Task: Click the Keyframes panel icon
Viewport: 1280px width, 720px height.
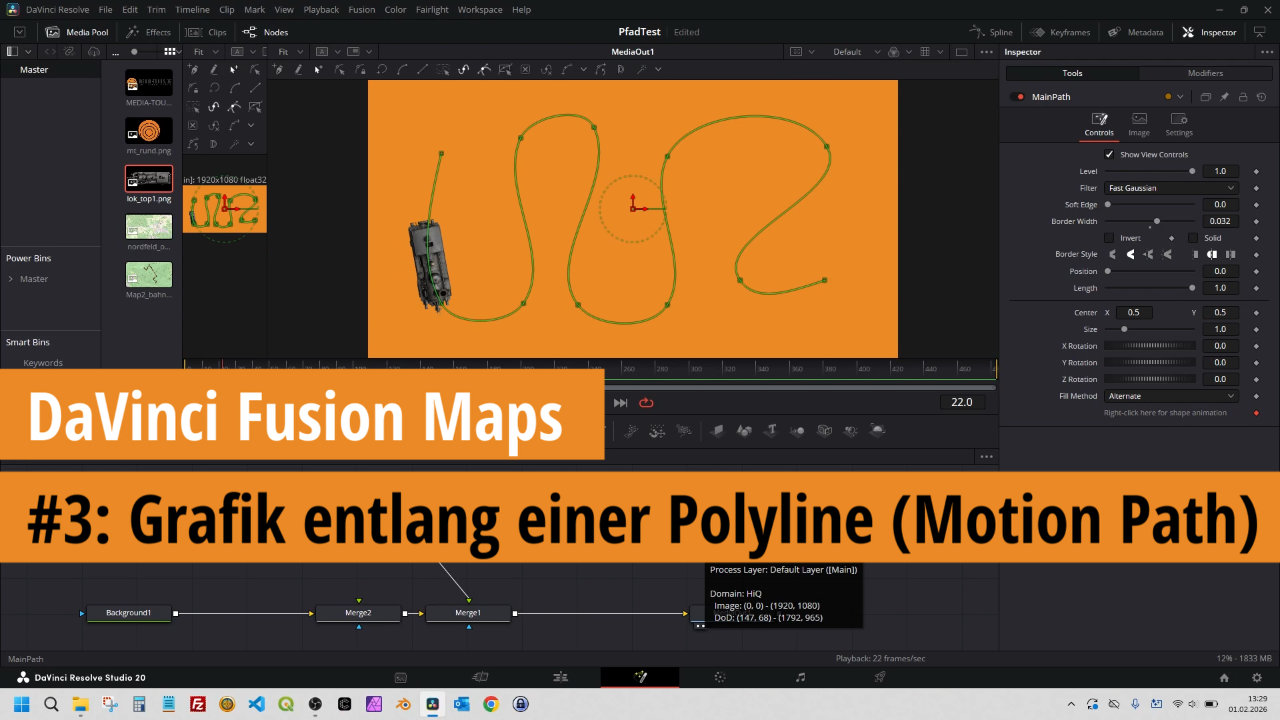Action: coord(1065,32)
